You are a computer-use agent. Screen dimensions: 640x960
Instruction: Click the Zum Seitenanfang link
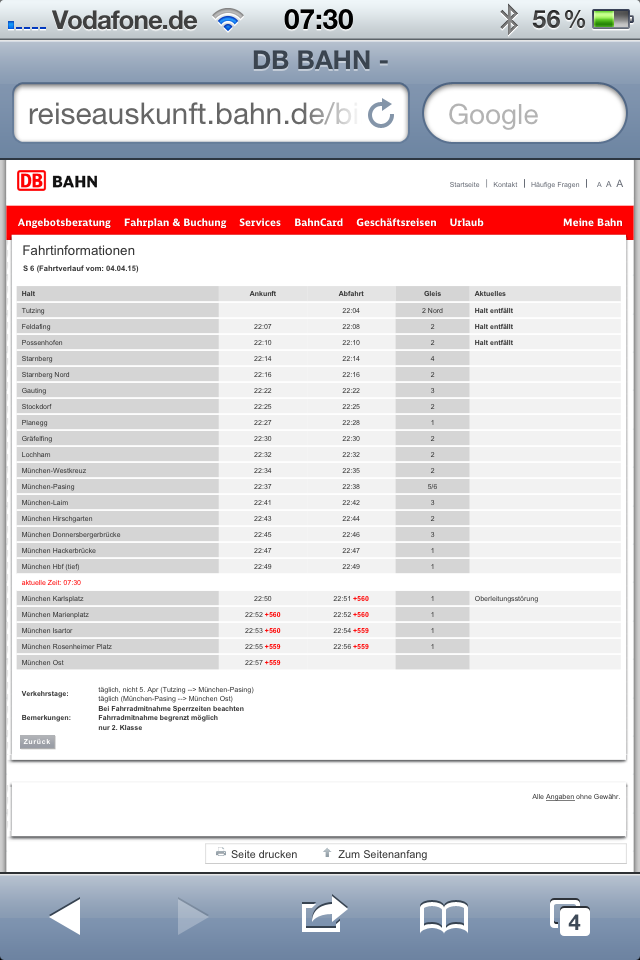383,854
